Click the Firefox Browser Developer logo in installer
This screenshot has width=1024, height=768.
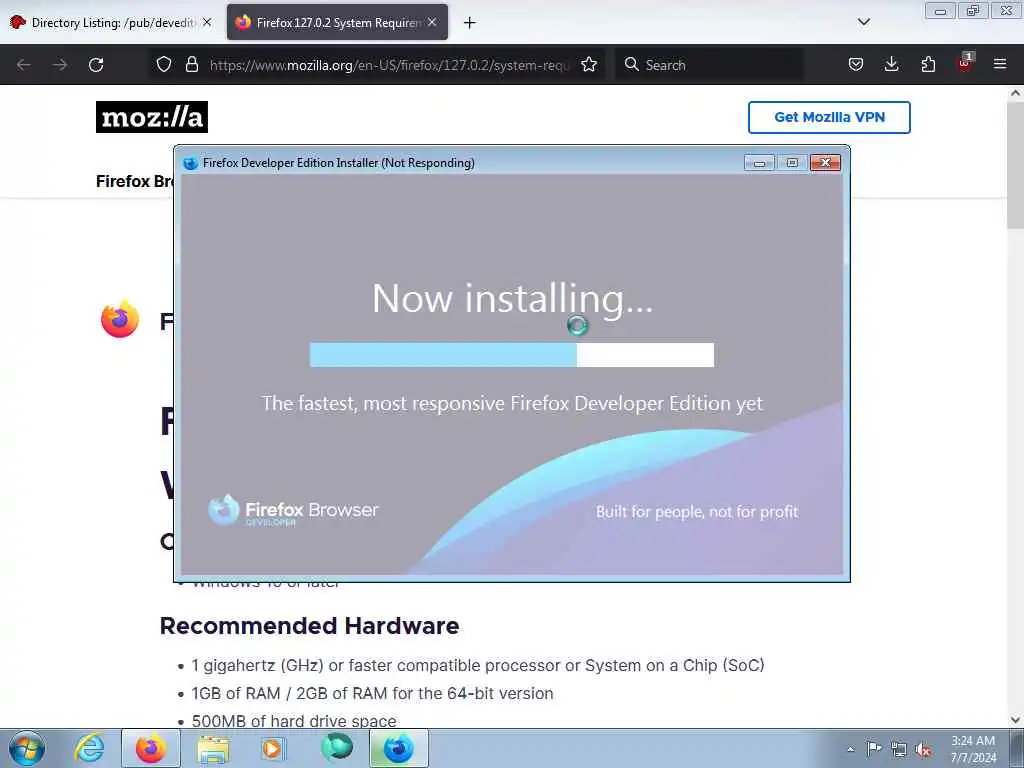coord(293,511)
